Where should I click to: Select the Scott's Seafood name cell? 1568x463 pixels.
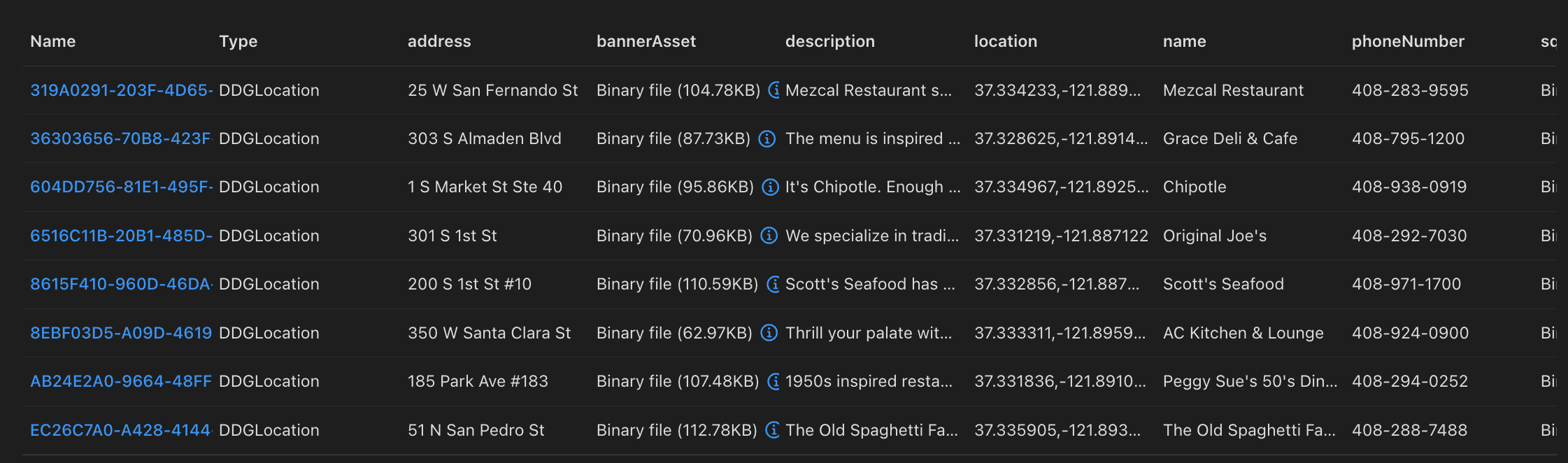click(x=1224, y=284)
